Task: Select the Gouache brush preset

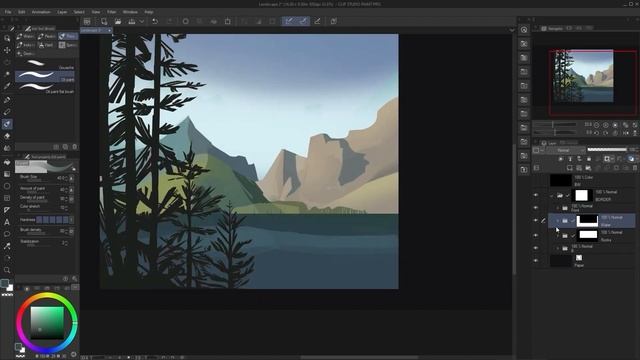Action: click(45, 64)
